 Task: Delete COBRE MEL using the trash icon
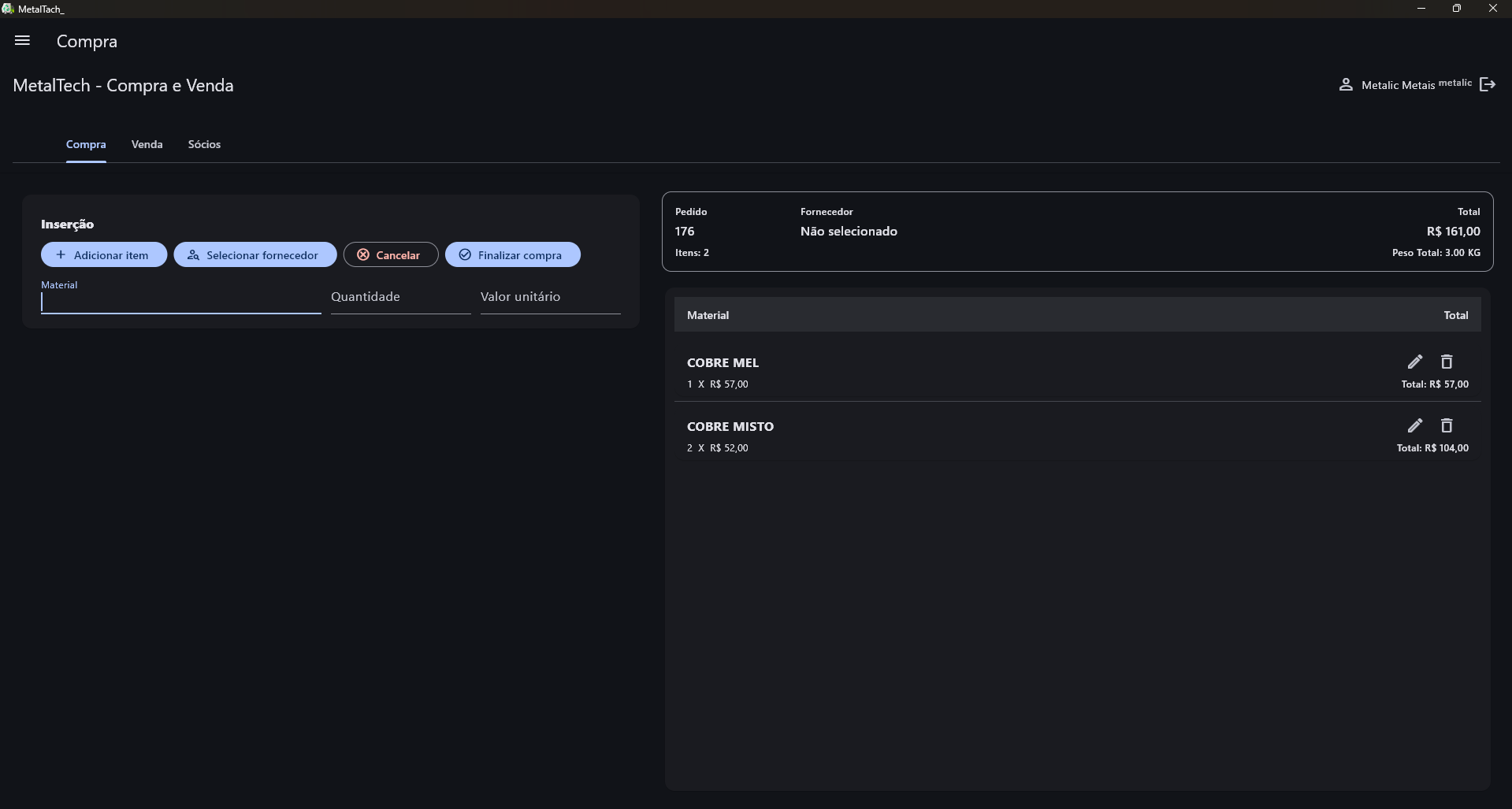(1447, 361)
